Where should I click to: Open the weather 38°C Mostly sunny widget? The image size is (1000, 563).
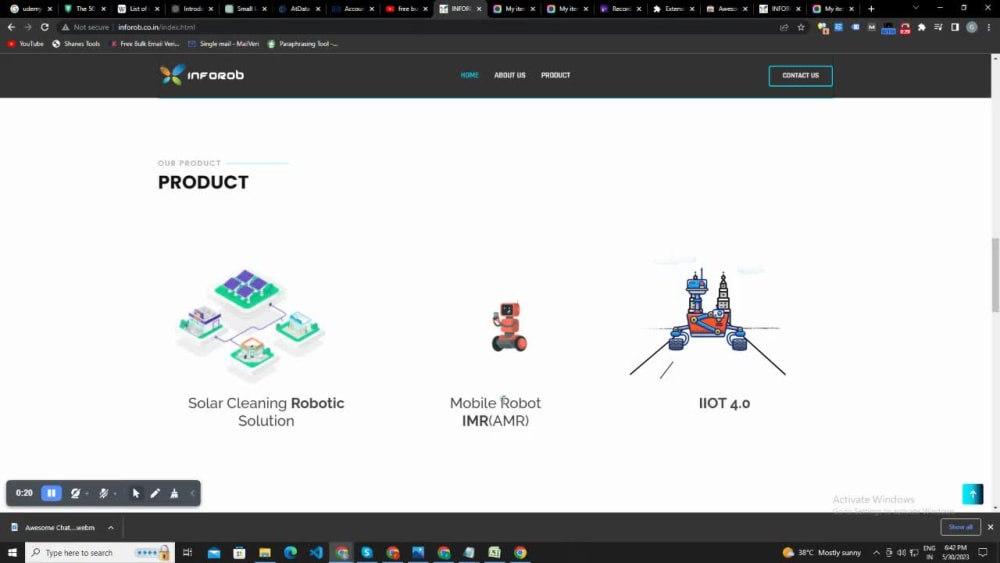coord(821,552)
